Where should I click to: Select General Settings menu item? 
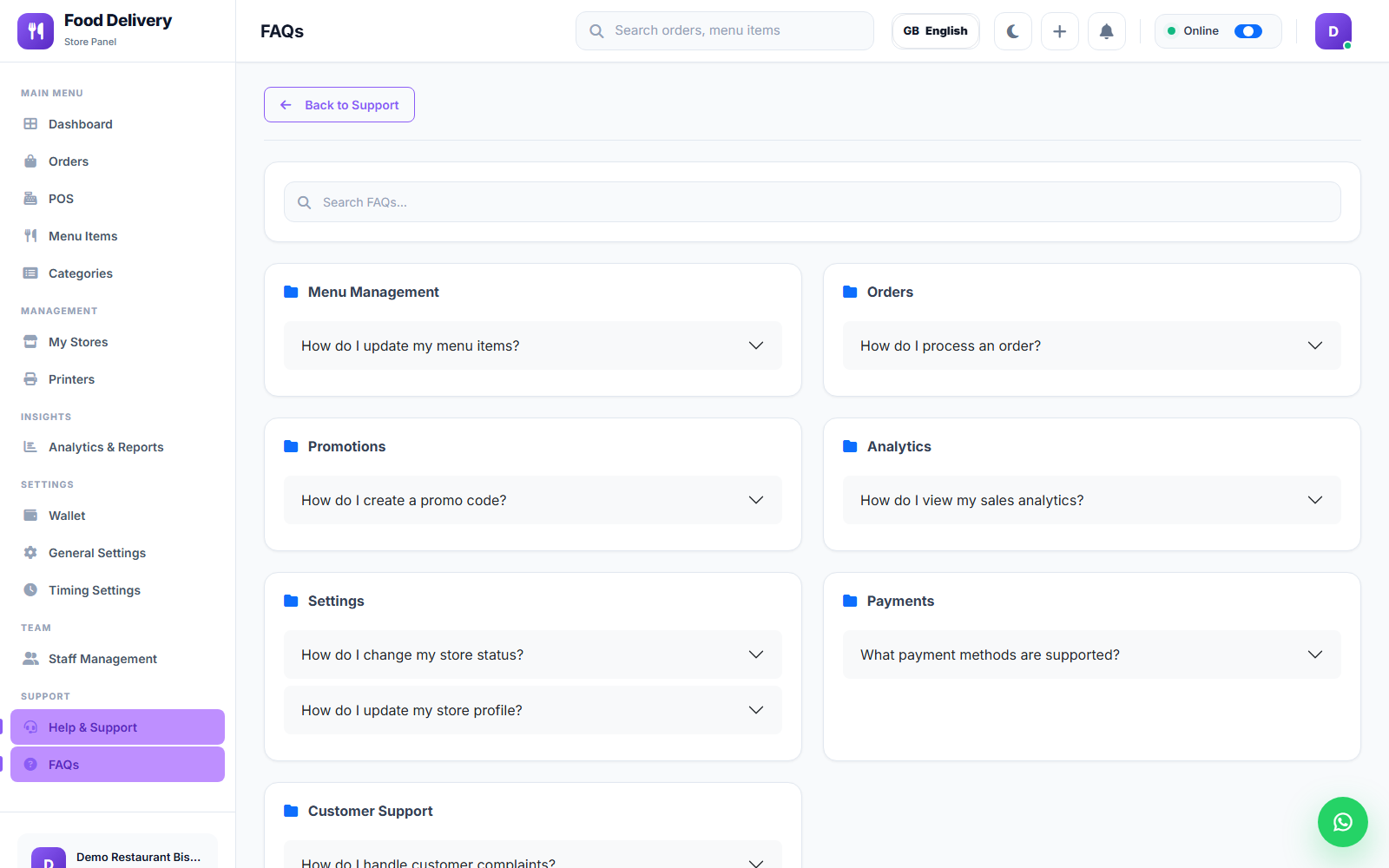[117, 553]
